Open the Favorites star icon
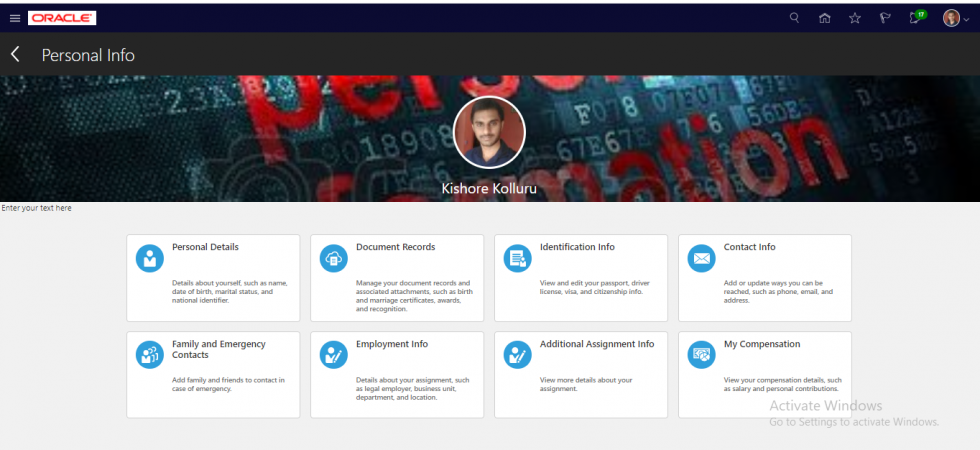The width and height of the screenshot is (980, 450). [855, 18]
